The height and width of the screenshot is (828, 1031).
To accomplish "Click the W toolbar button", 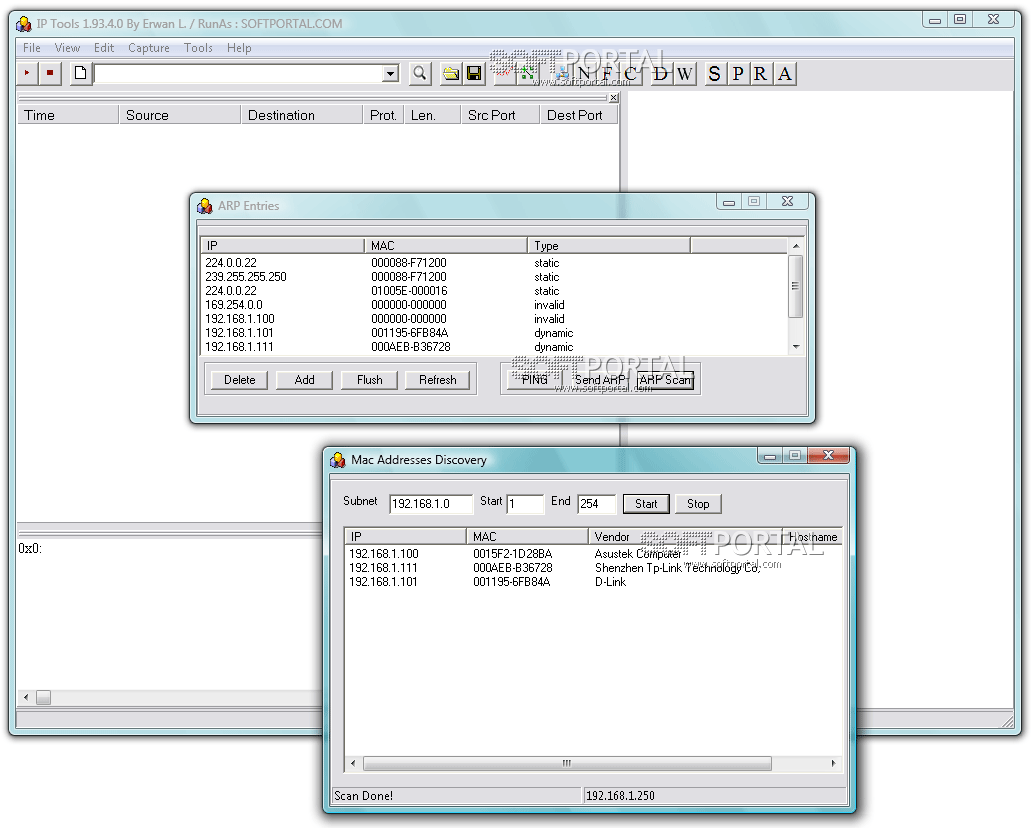I will [x=684, y=74].
